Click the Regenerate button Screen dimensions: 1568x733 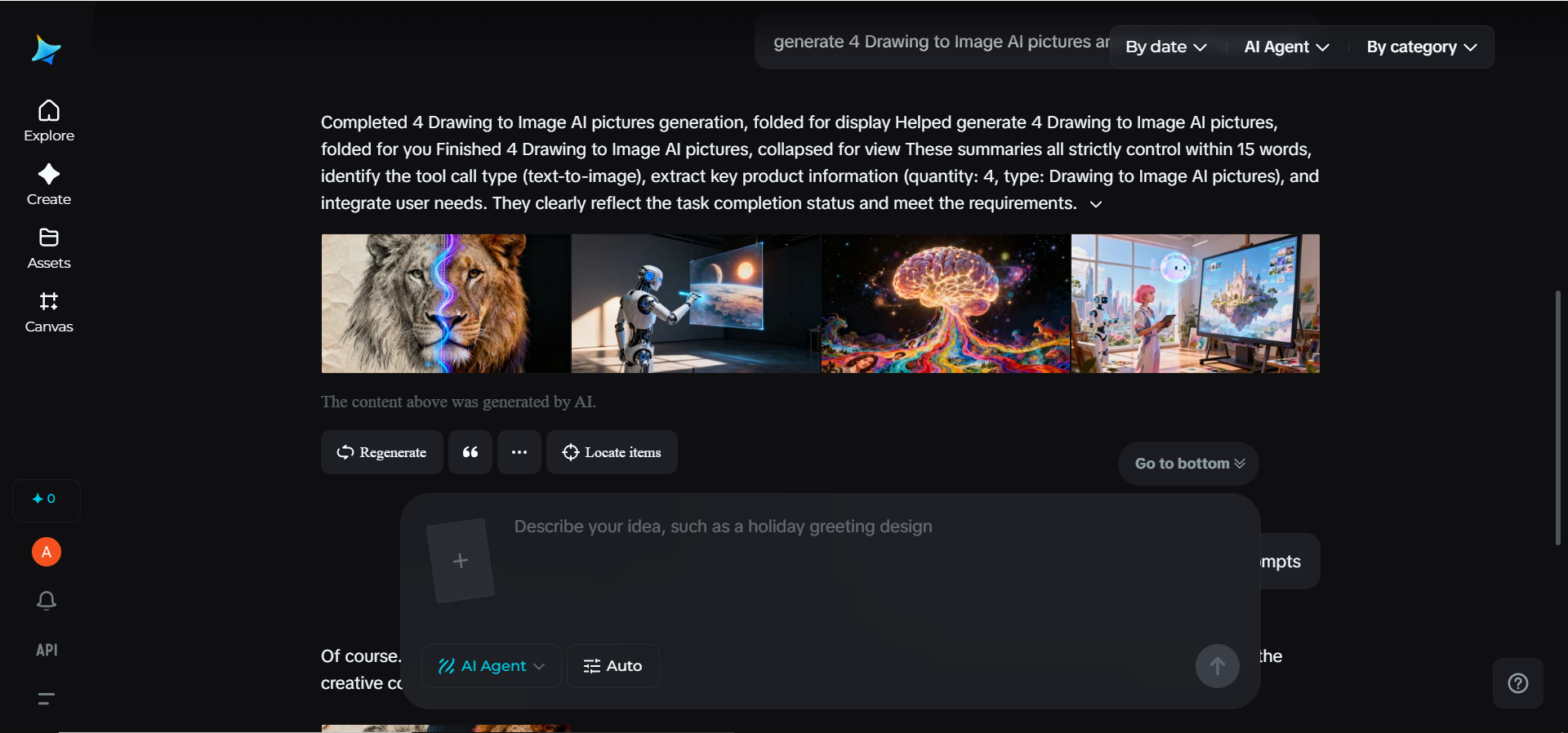382,452
